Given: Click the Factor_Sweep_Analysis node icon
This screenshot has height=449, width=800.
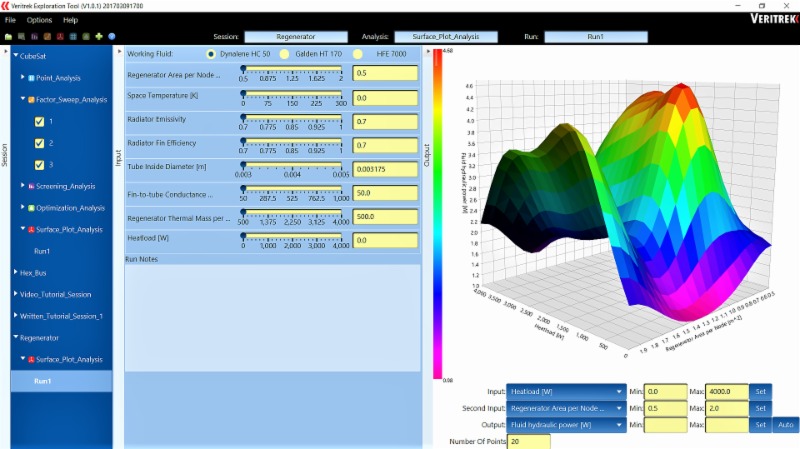Looking at the screenshot, I should click(31, 99).
